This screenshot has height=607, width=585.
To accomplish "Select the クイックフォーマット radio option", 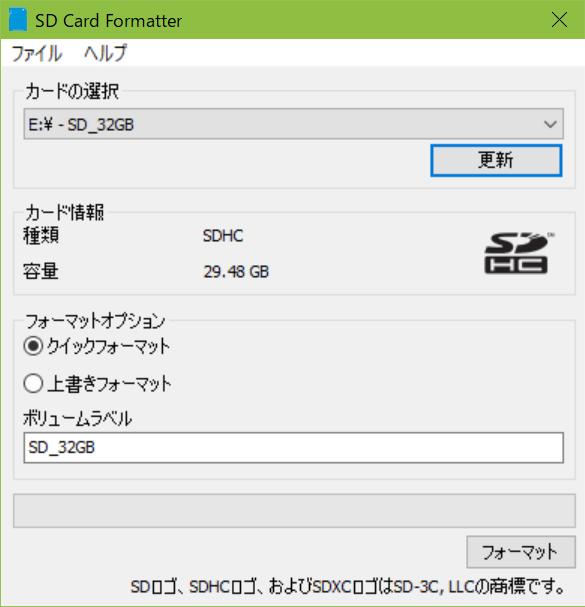I will pyautogui.click(x=97, y=346).
